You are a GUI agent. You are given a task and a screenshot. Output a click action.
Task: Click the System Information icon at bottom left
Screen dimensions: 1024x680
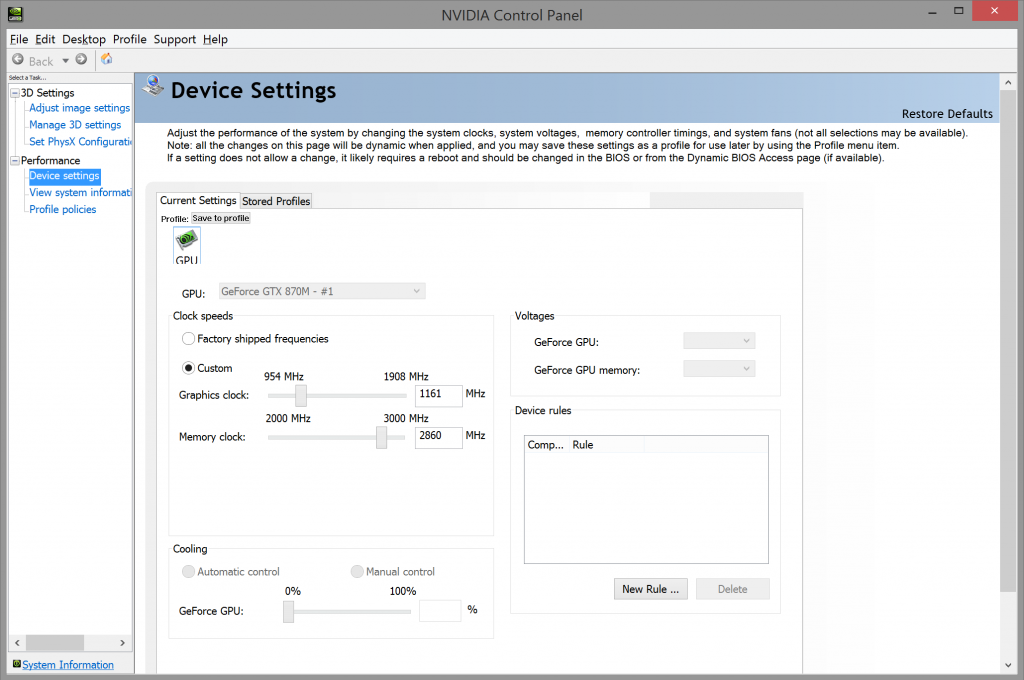click(x=16, y=664)
